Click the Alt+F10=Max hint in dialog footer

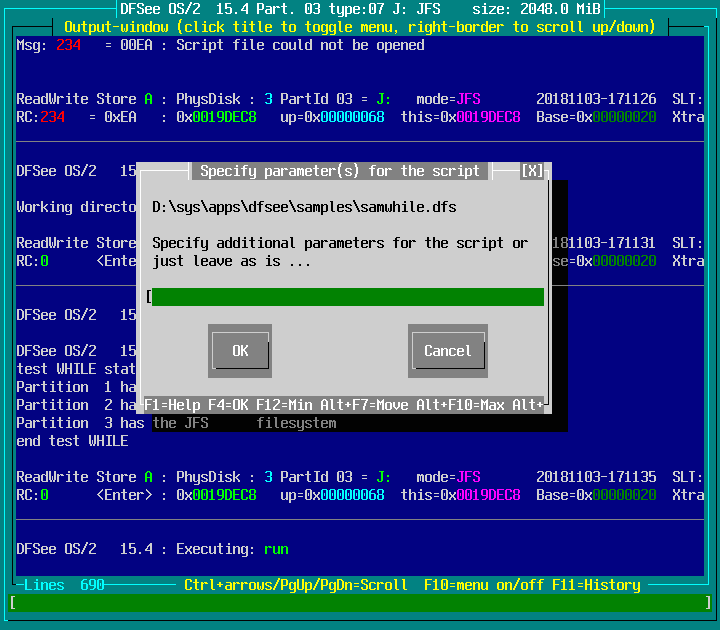(x=460, y=405)
